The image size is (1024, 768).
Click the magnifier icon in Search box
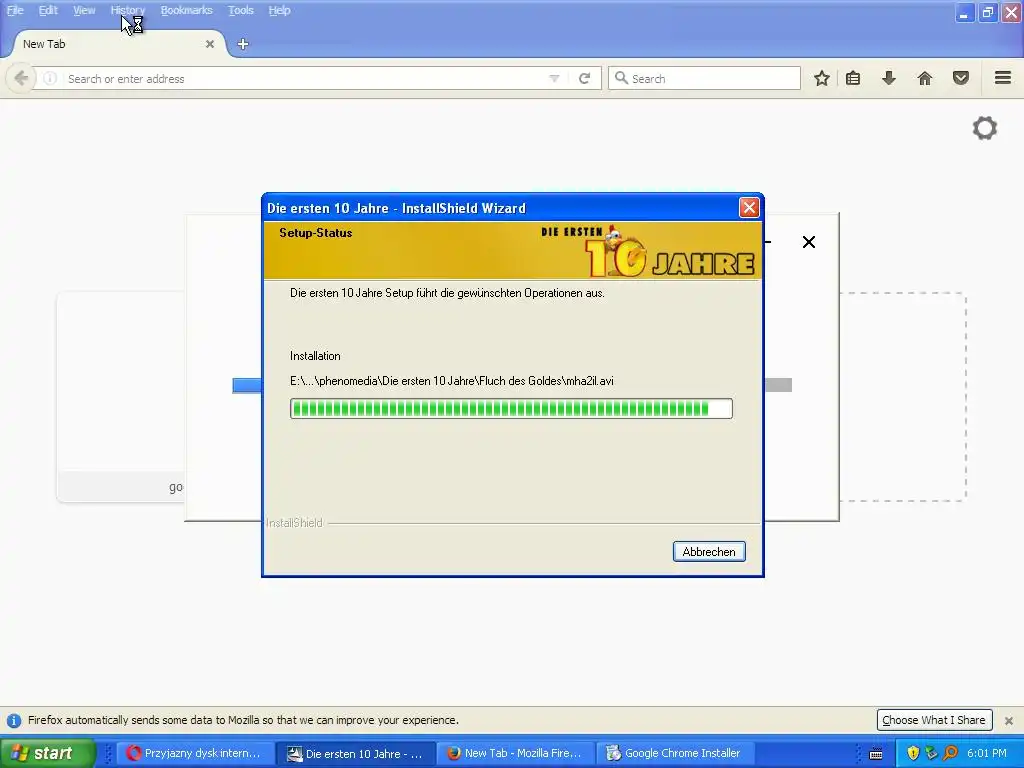(x=621, y=78)
